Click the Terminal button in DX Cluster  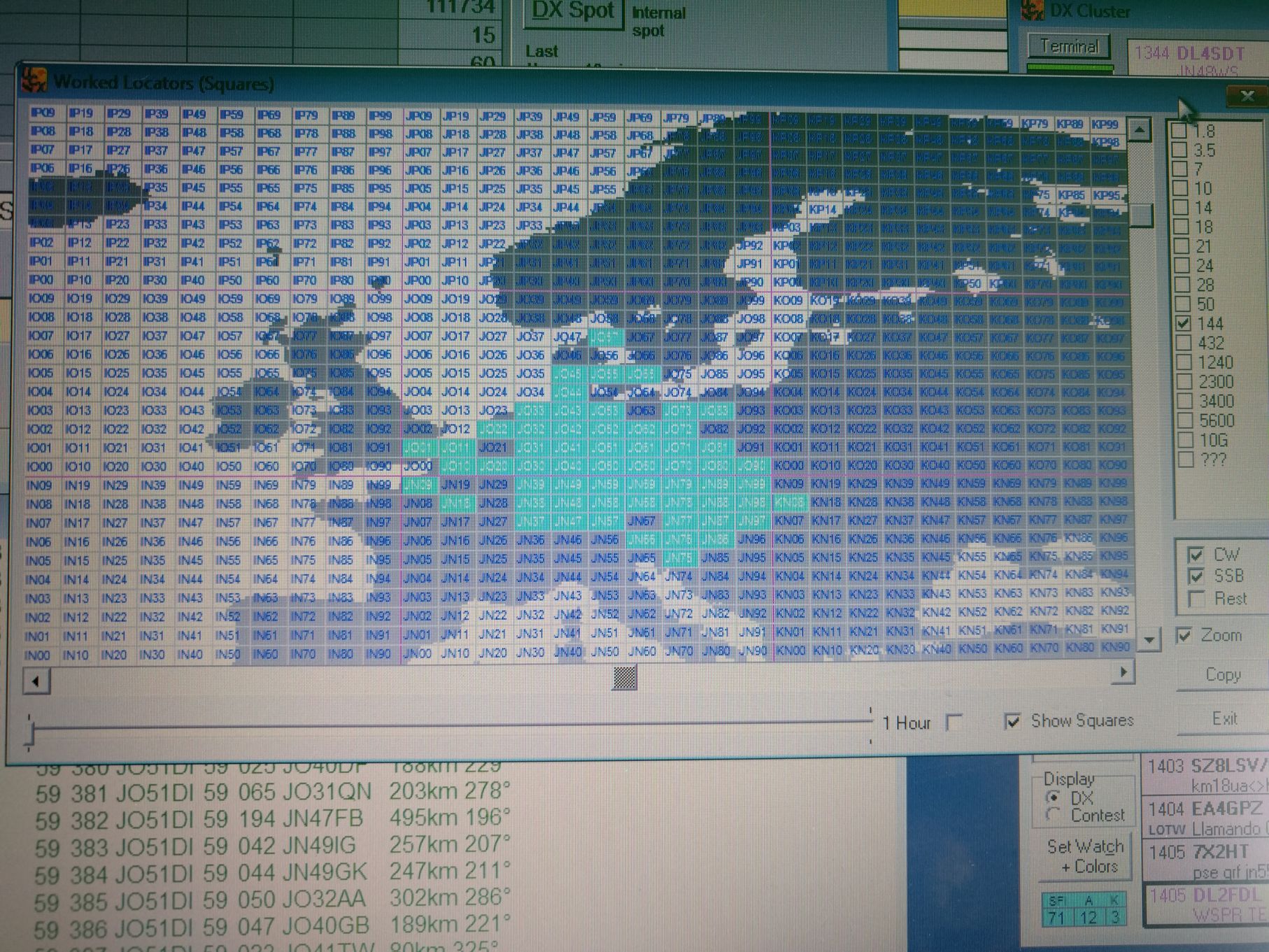(x=1069, y=47)
